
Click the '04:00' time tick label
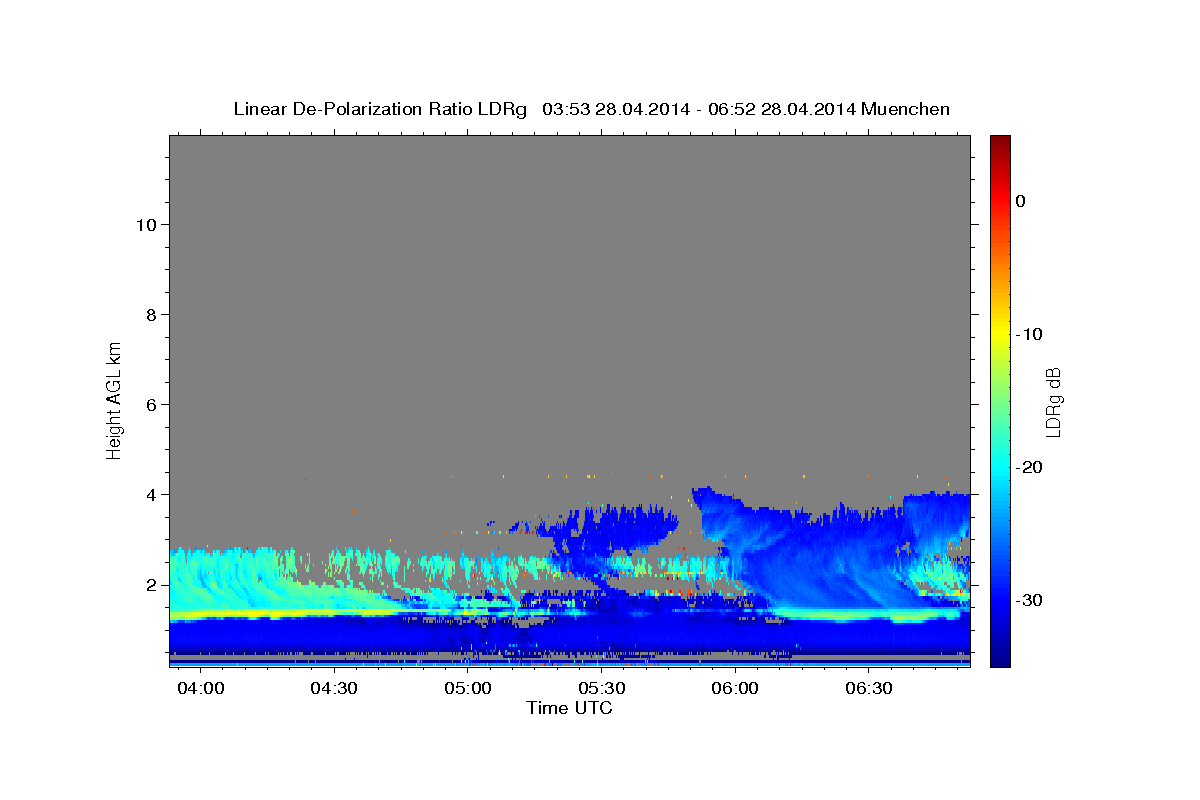pyautogui.click(x=200, y=689)
